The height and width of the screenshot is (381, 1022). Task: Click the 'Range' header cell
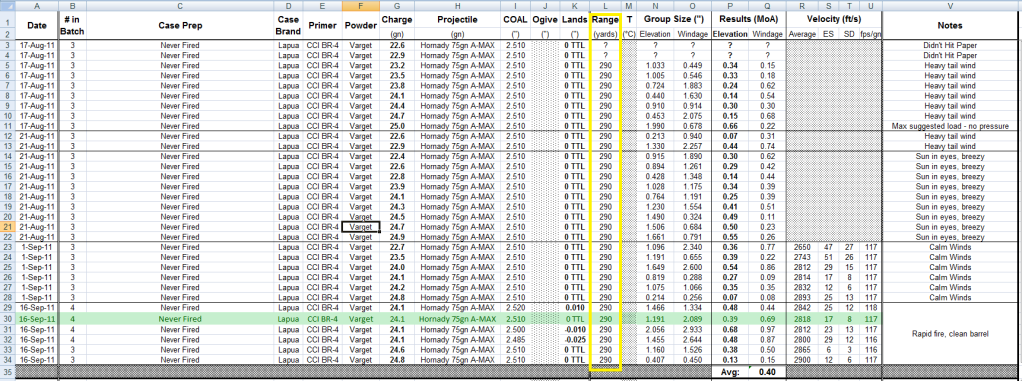(x=606, y=20)
